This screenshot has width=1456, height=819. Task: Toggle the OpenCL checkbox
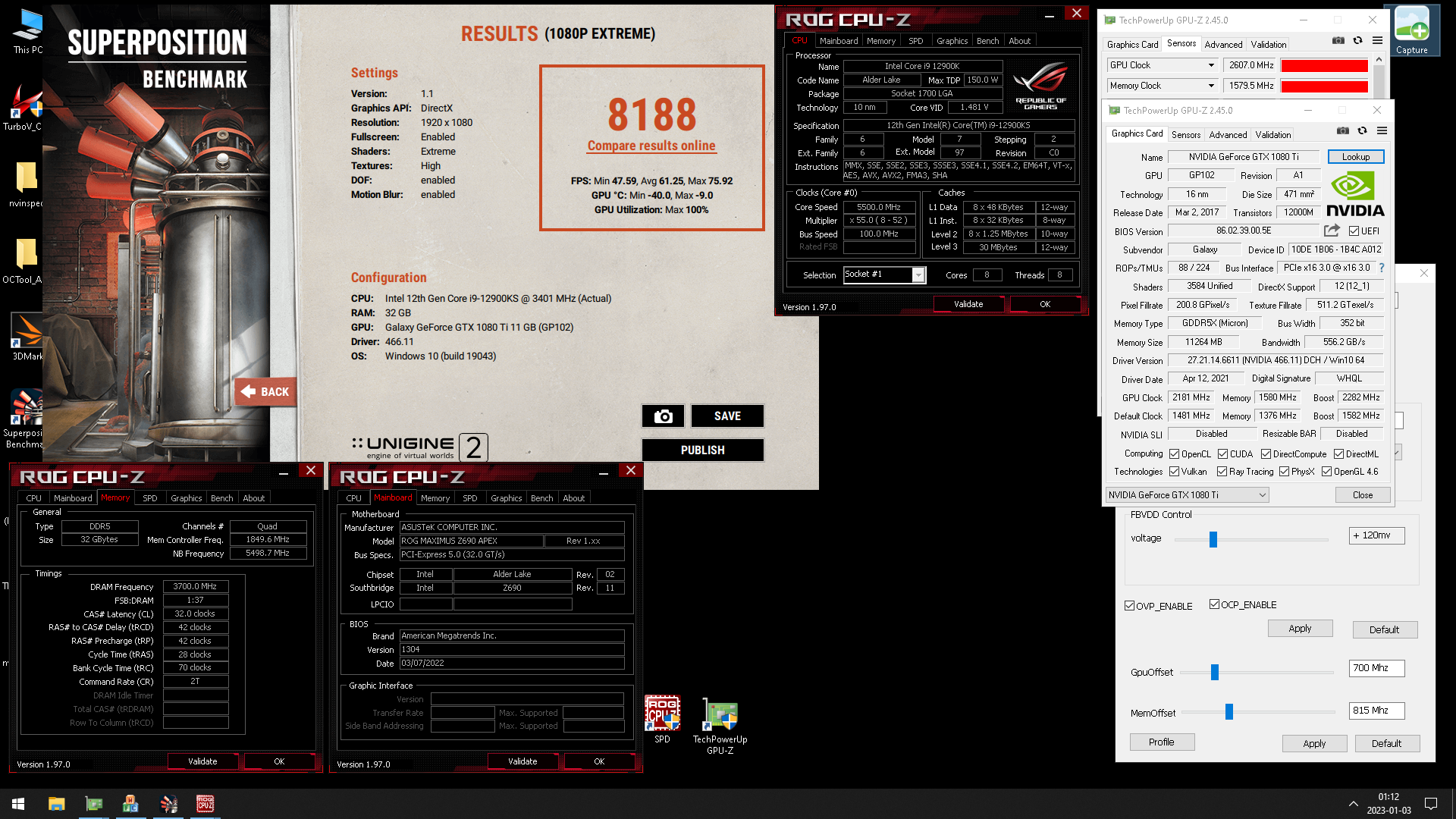pyautogui.click(x=1175, y=454)
